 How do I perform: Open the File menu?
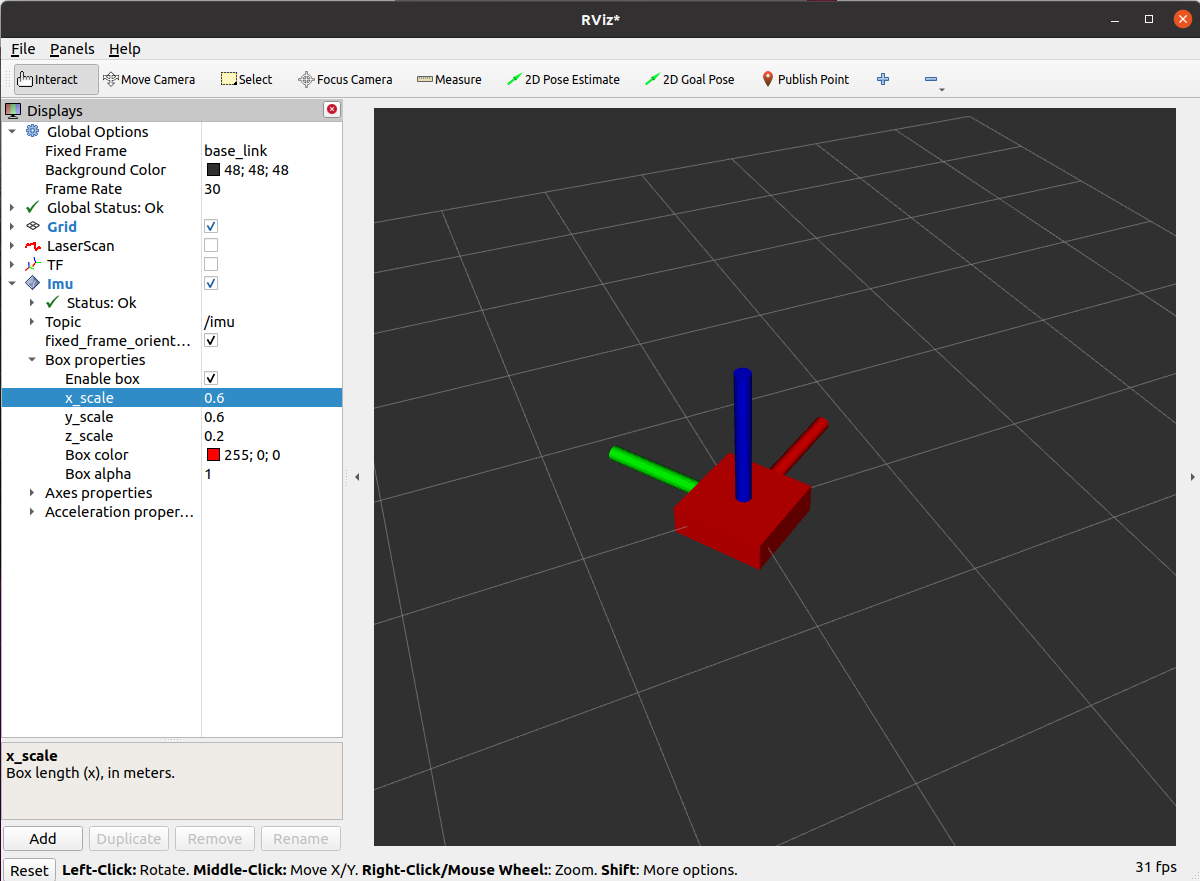pyautogui.click(x=23, y=49)
